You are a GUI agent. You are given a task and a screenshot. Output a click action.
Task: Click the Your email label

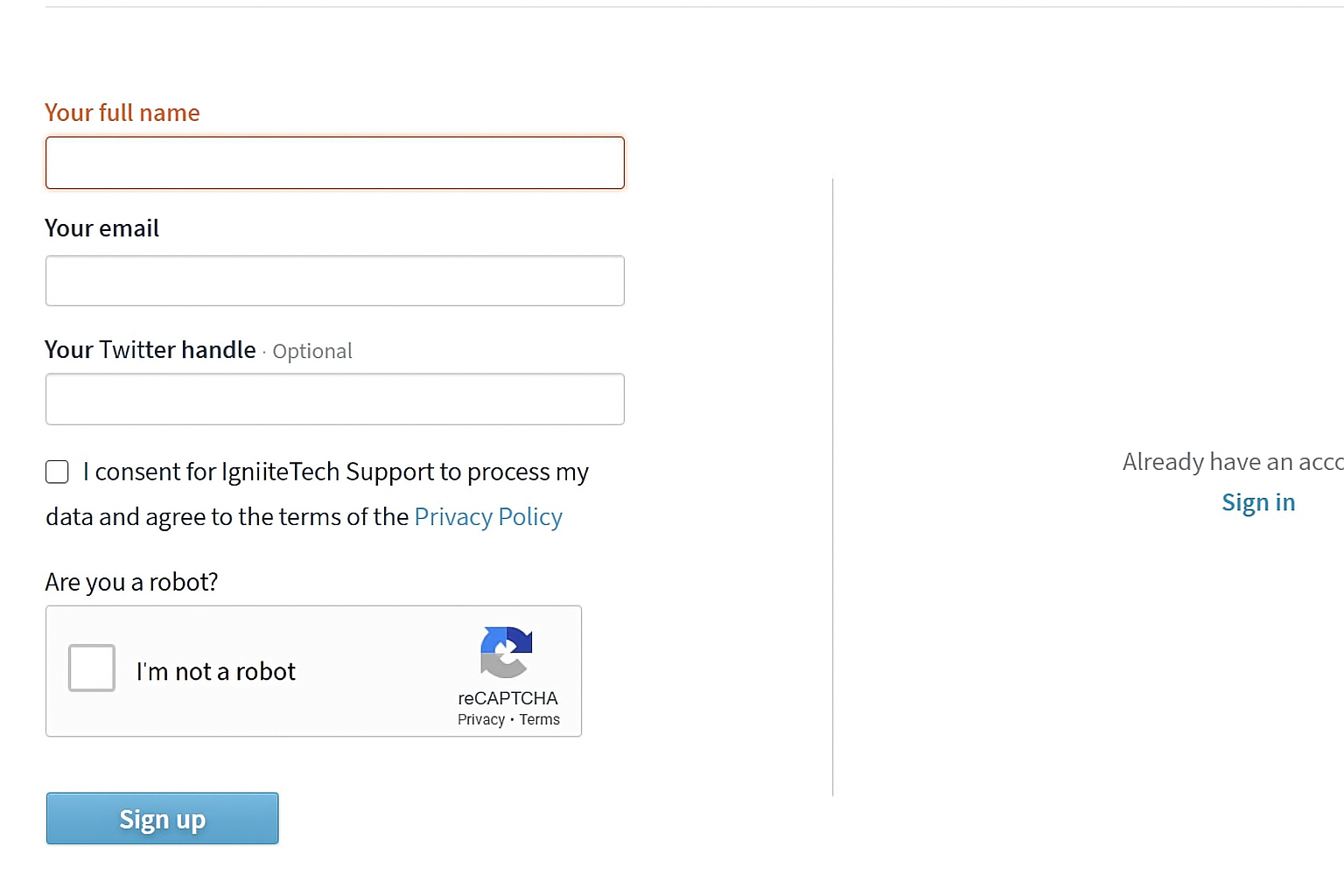102,228
